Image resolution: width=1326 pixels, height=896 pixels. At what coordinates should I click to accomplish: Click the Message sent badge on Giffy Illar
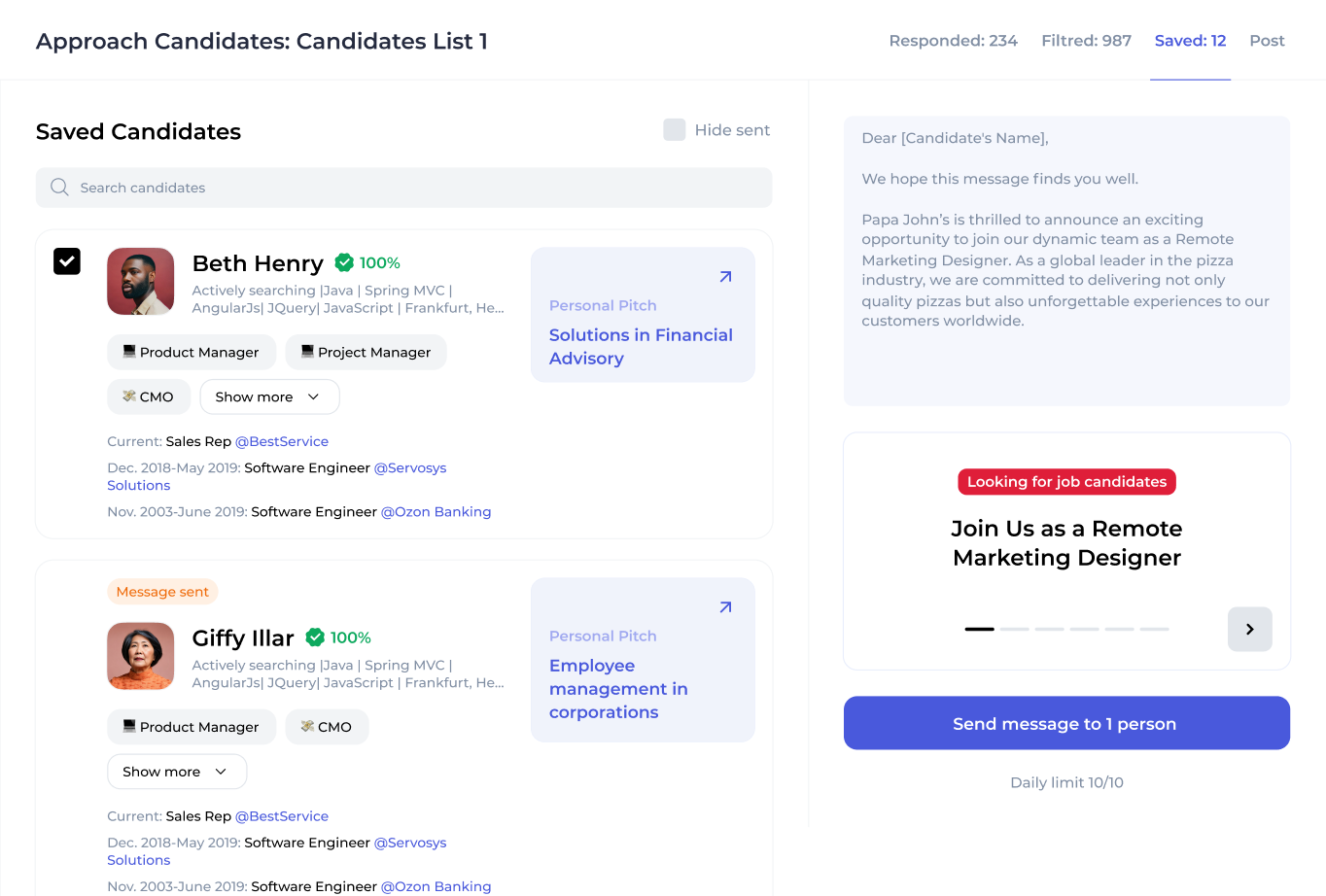(162, 591)
